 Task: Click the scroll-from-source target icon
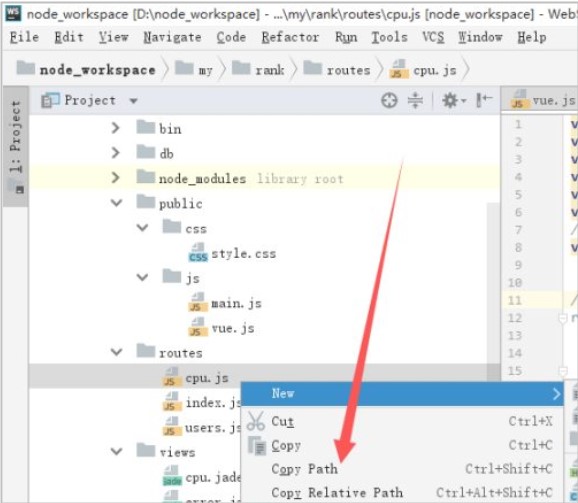(x=389, y=100)
